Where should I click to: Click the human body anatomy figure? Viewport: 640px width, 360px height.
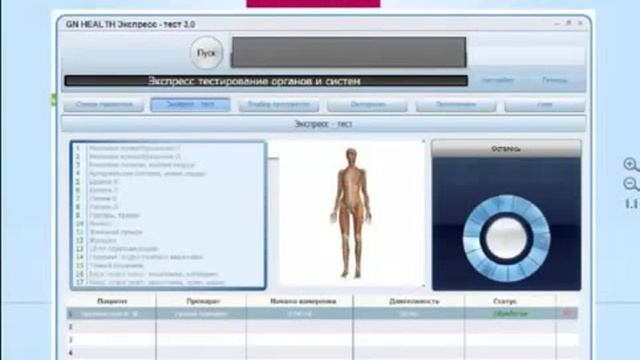(x=351, y=213)
